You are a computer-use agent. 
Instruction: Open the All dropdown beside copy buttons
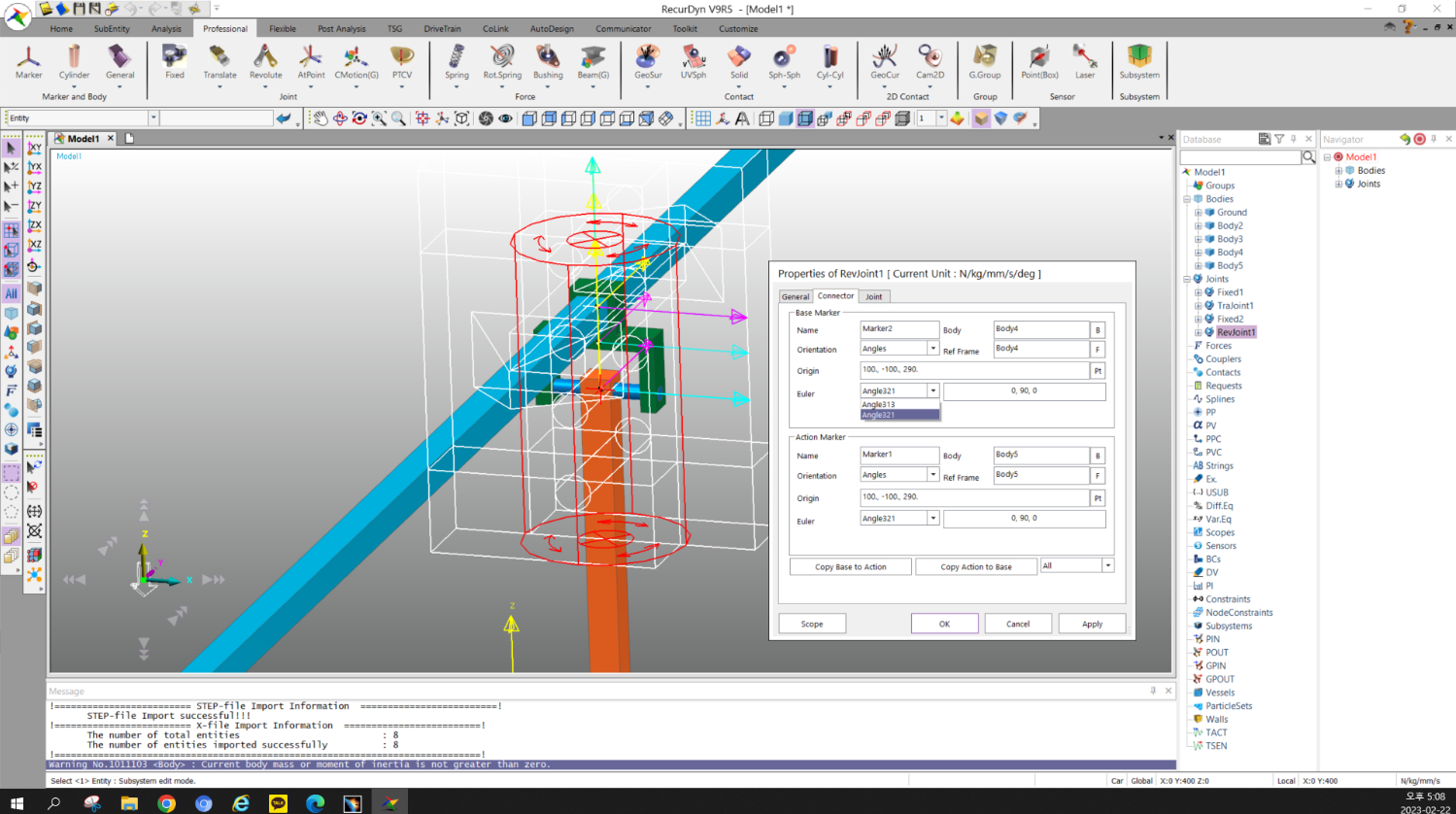(x=1107, y=565)
